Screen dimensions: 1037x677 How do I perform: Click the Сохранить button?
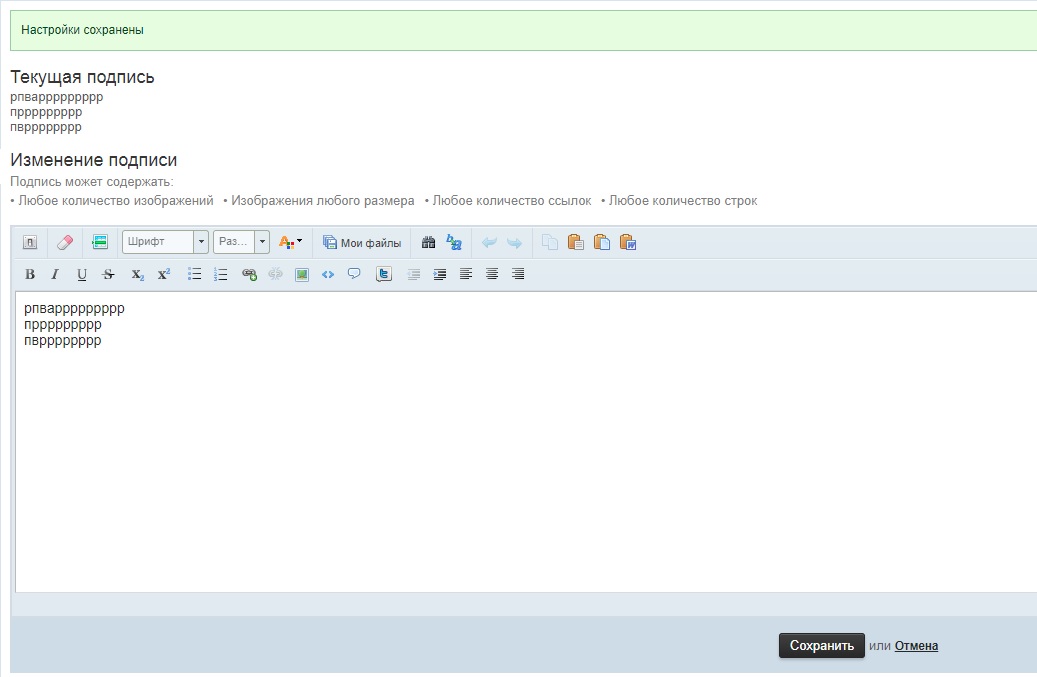click(821, 646)
